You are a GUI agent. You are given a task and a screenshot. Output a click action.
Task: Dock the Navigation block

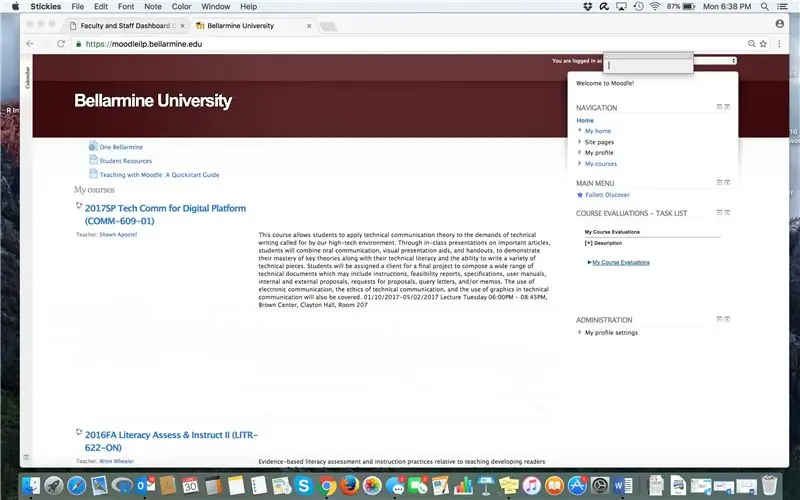click(728, 107)
